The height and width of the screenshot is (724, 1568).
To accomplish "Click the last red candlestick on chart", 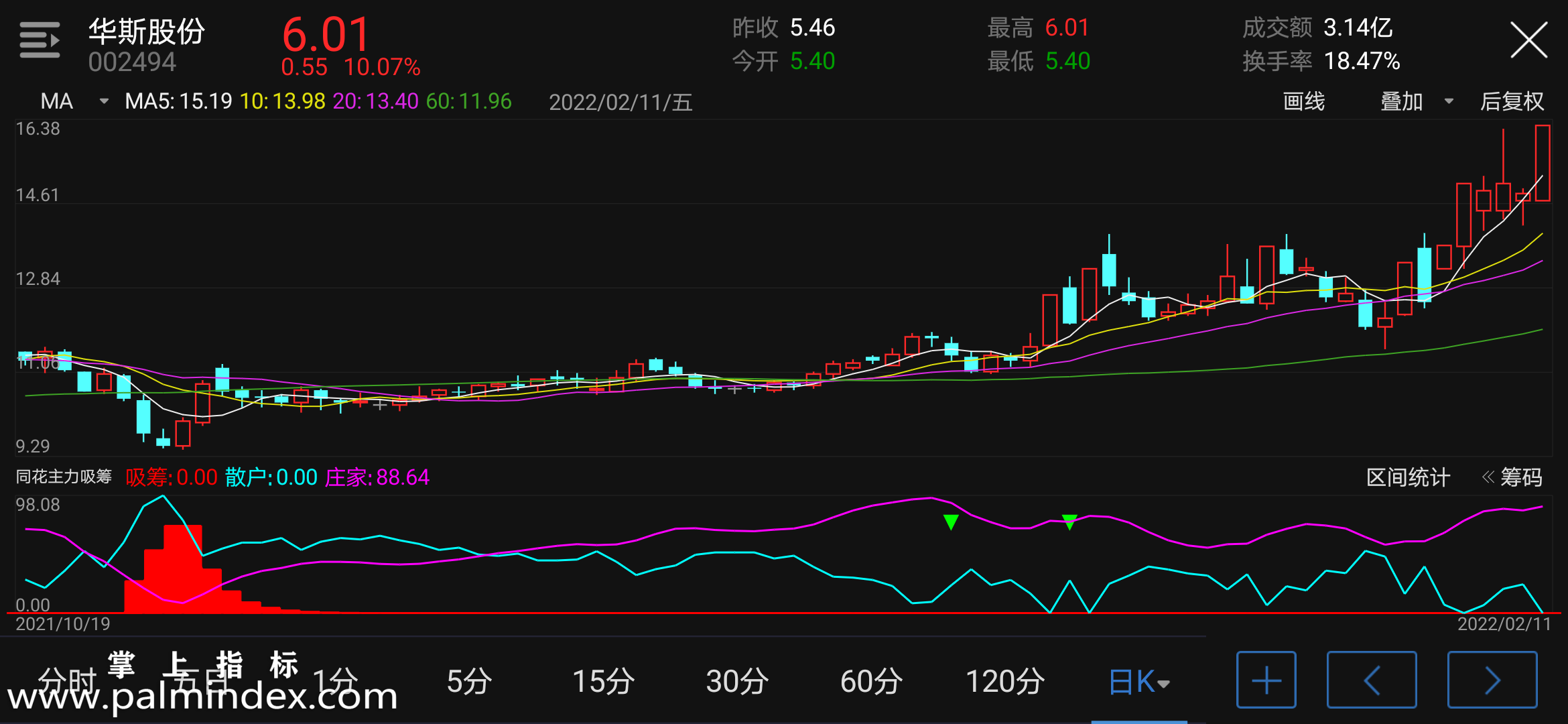I will (1543, 163).
